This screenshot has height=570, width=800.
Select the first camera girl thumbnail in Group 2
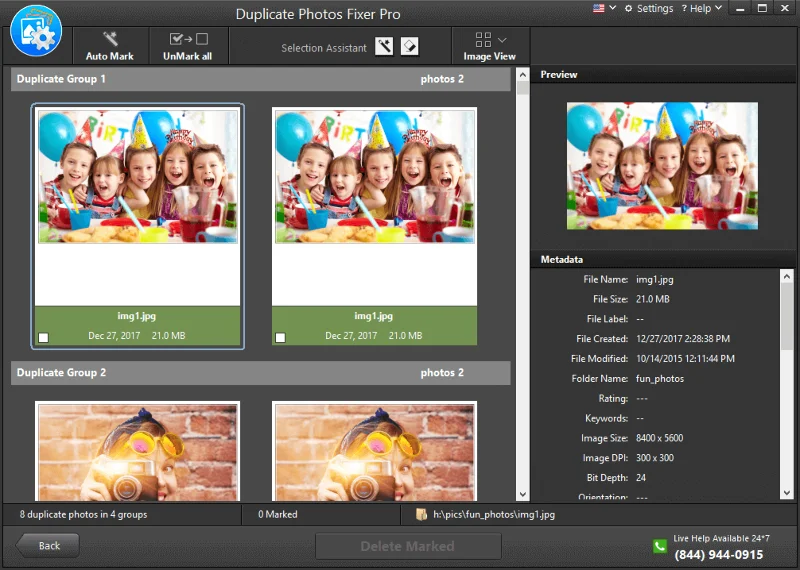pyautogui.click(x=137, y=452)
